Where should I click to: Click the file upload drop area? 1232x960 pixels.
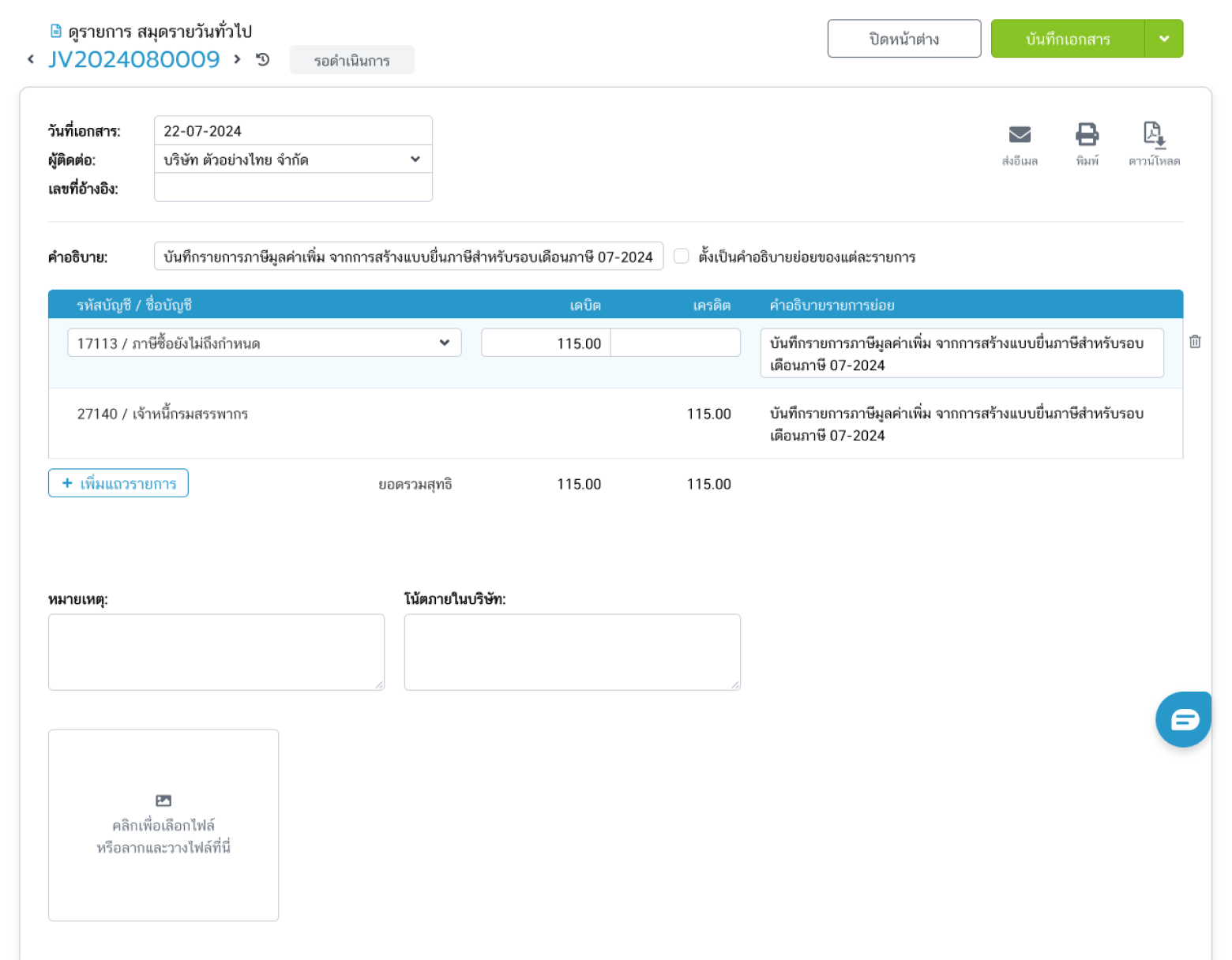pos(163,825)
